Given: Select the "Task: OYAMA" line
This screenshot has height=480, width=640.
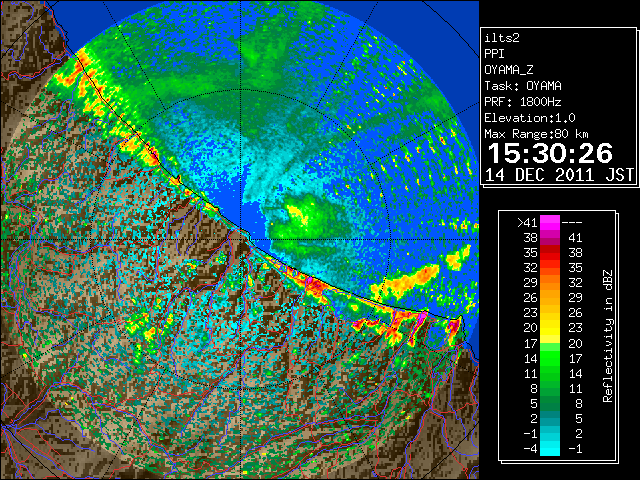Looking at the screenshot, I should [x=523, y=86].
